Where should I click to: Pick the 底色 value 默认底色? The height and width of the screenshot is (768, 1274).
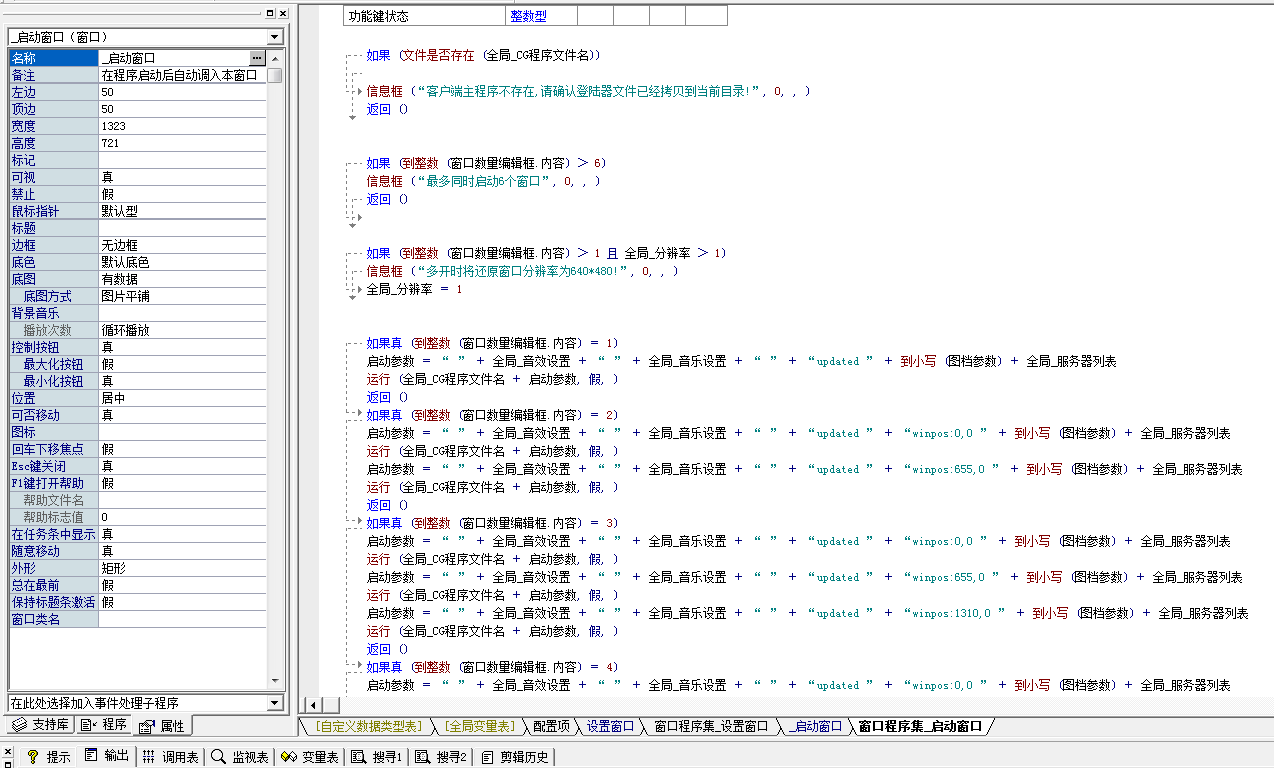[x=182, y=262]
